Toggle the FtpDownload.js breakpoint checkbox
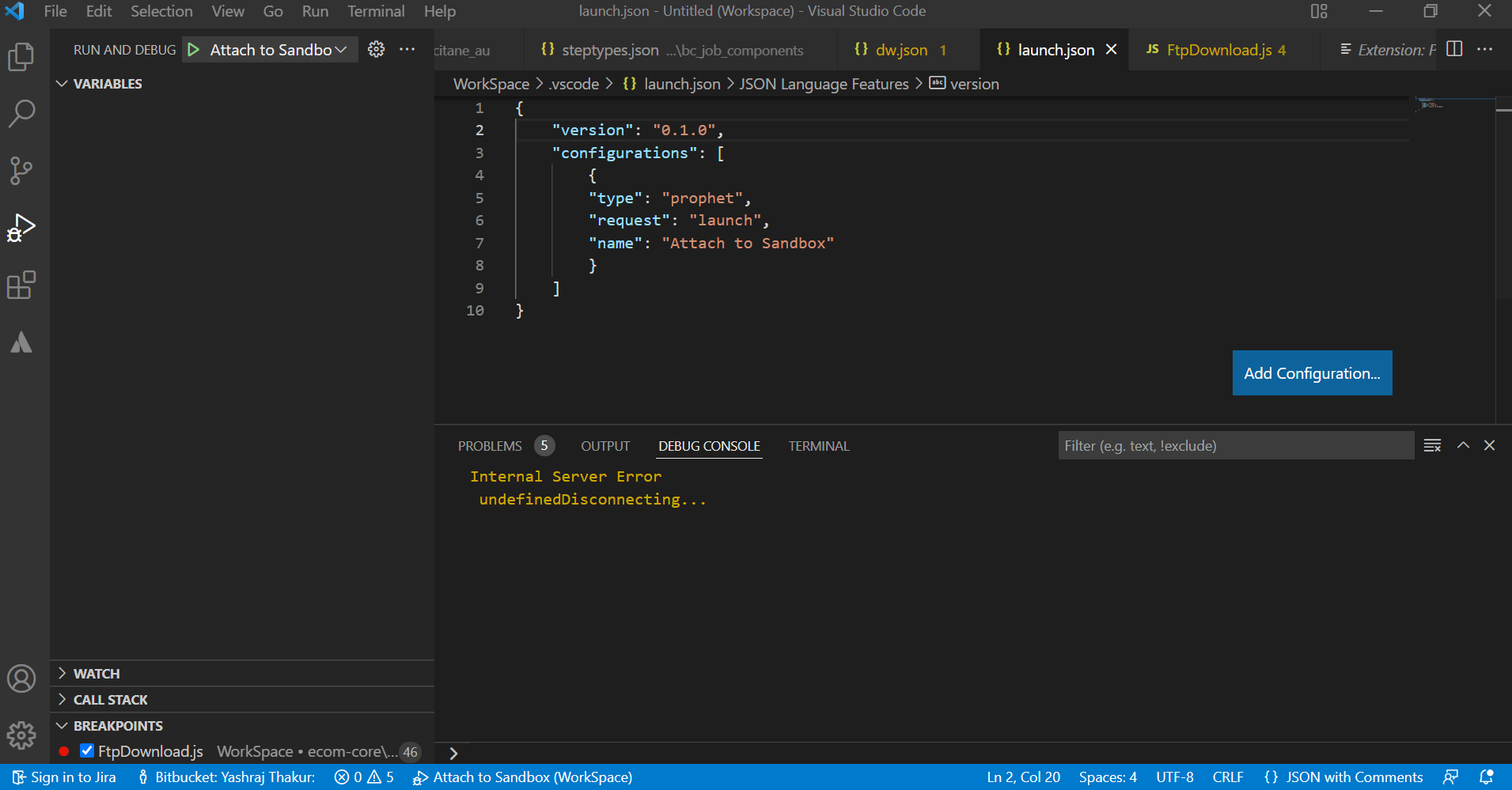This screenshot has width=1512, height=790. tap(87, 750)
